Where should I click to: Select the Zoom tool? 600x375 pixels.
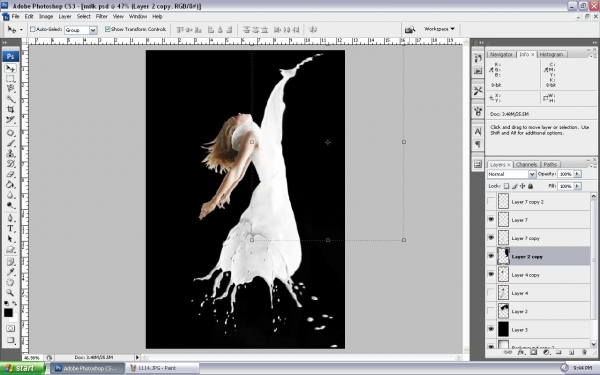click(x=10, y=293)
